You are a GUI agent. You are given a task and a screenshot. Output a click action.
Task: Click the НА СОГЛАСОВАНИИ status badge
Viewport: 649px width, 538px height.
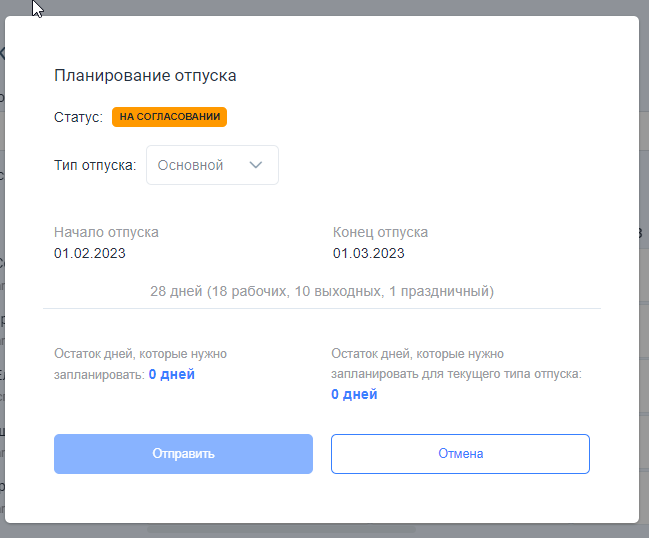[x=169, y=117]
